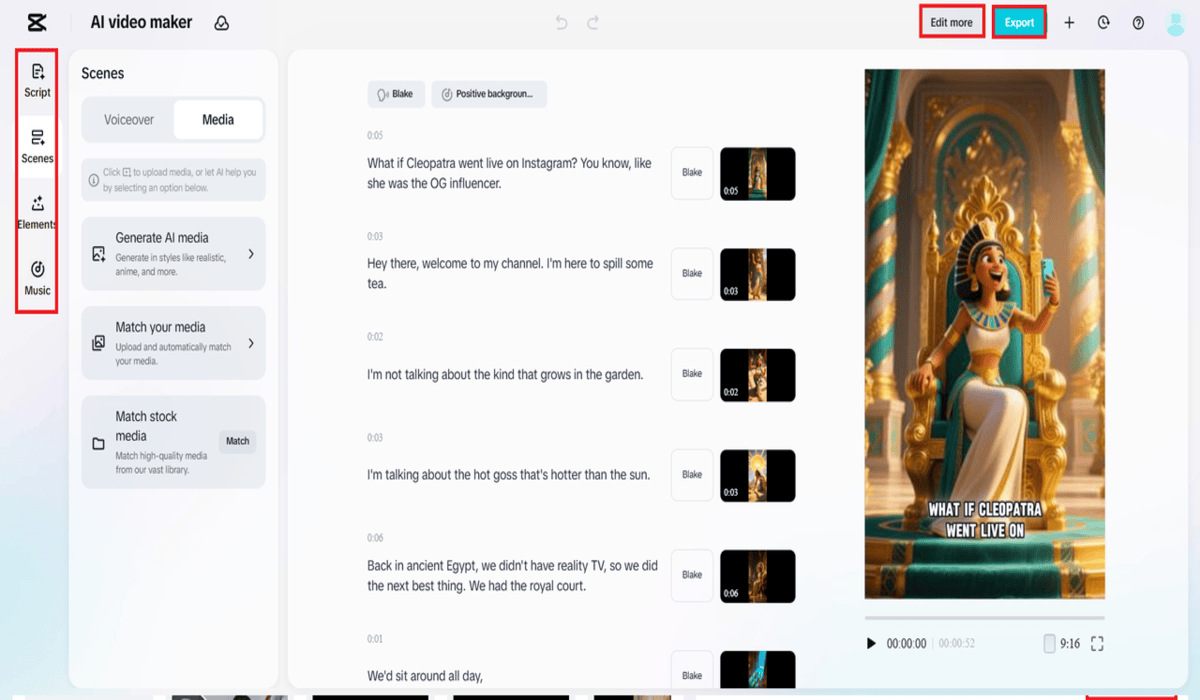The image size is (1200, 700).
Task: Click the Match your media icon
Action: (98, 343)
